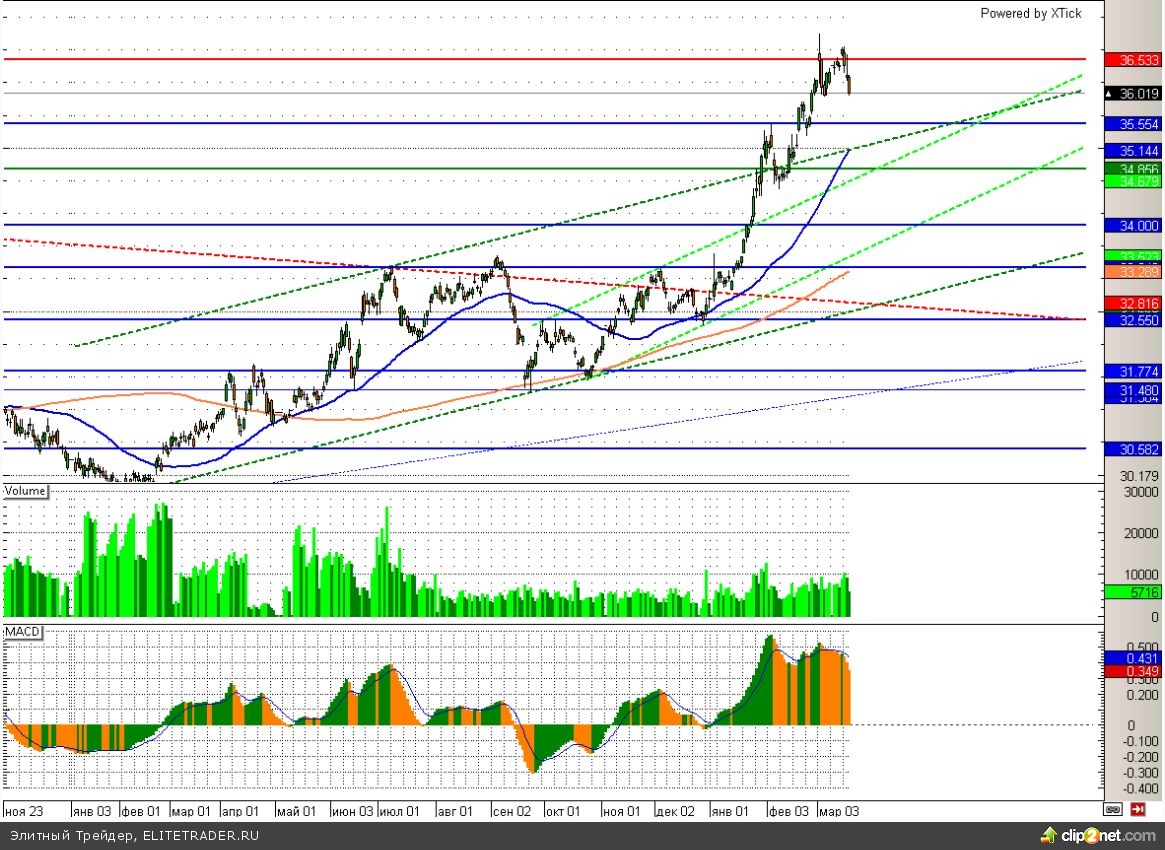
Task: Click the red 36.533 price level label
Action: (1132, 59)
